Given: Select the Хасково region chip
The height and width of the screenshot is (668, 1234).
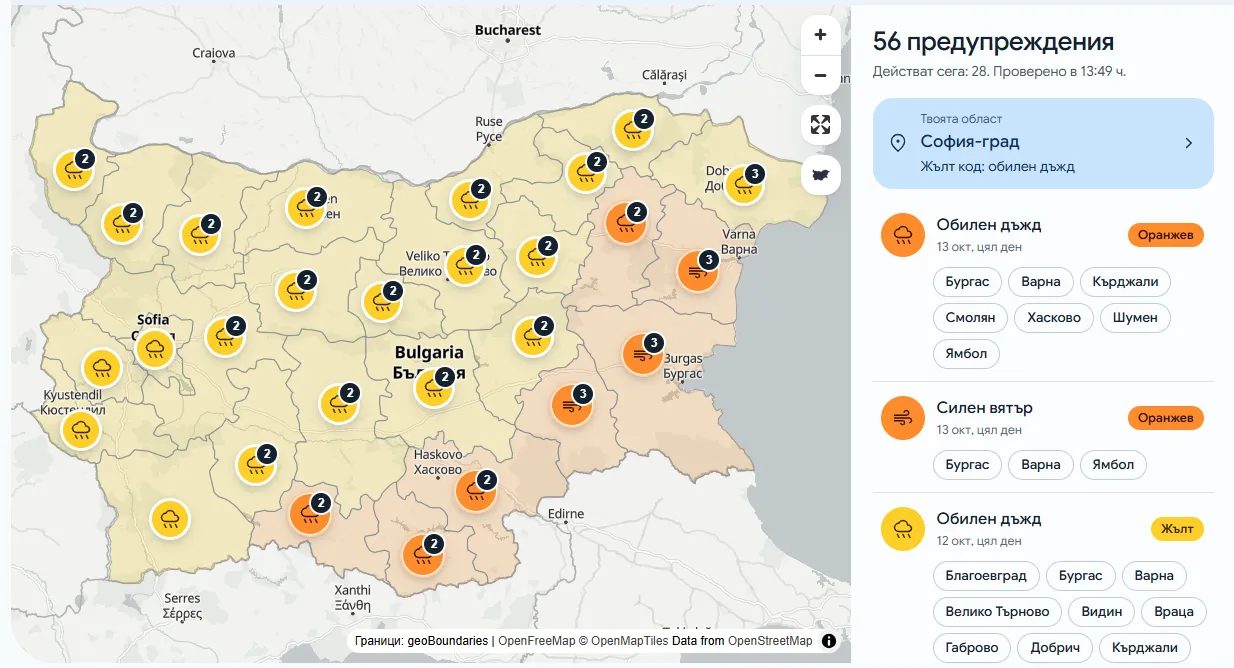Looking at the screenshot, I should tap(1054, 318).
